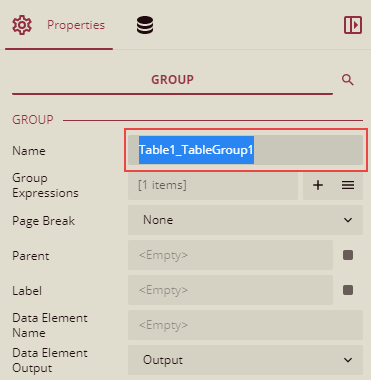This screenshot has width=371, height=380.
Task: Add a new group expression
Action: pos(318,185)
